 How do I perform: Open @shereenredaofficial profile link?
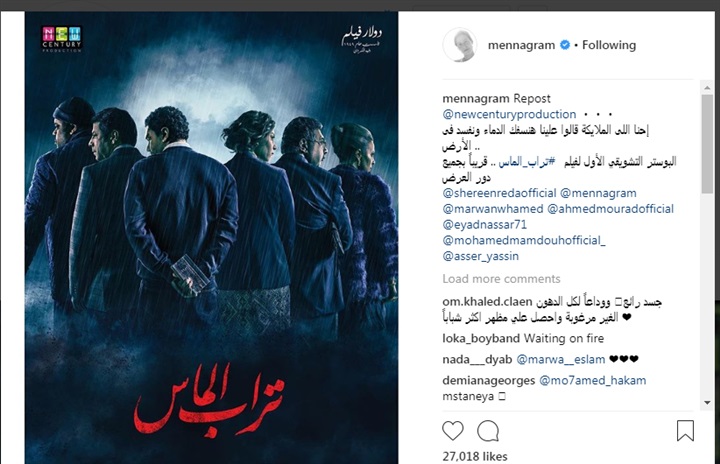tap(499, 193)
